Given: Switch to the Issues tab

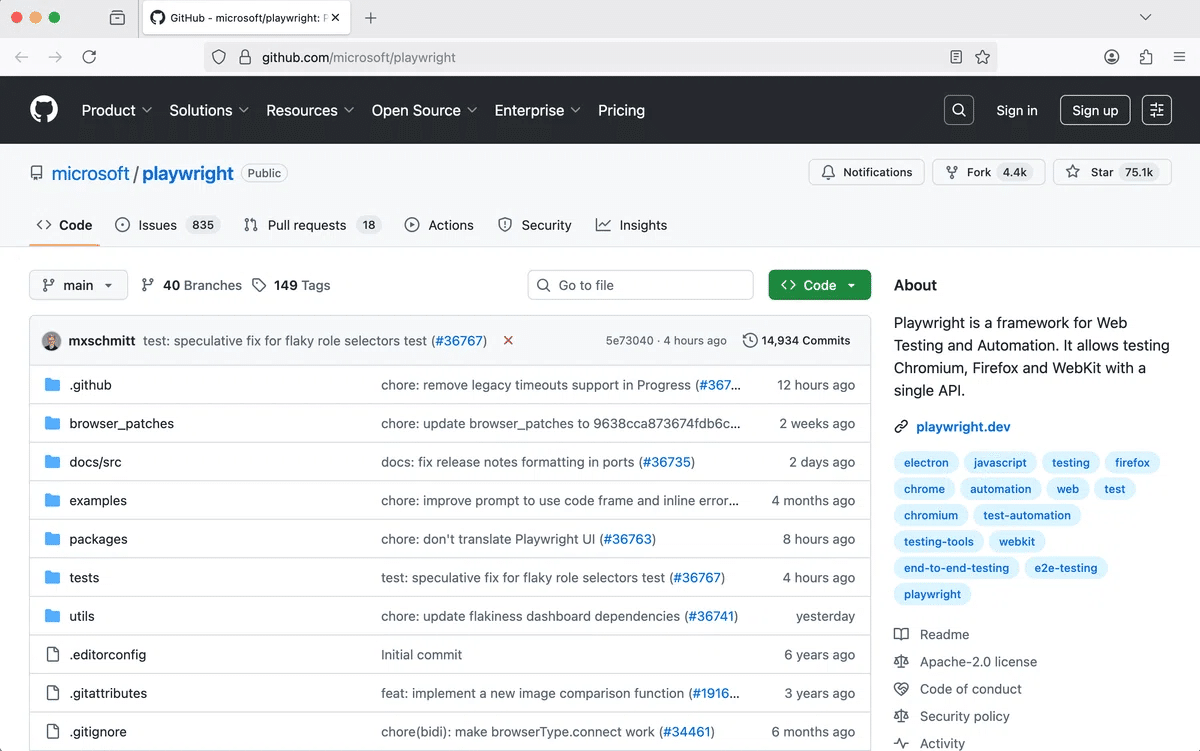Looking at the screenshot, I should coord(156,225).
